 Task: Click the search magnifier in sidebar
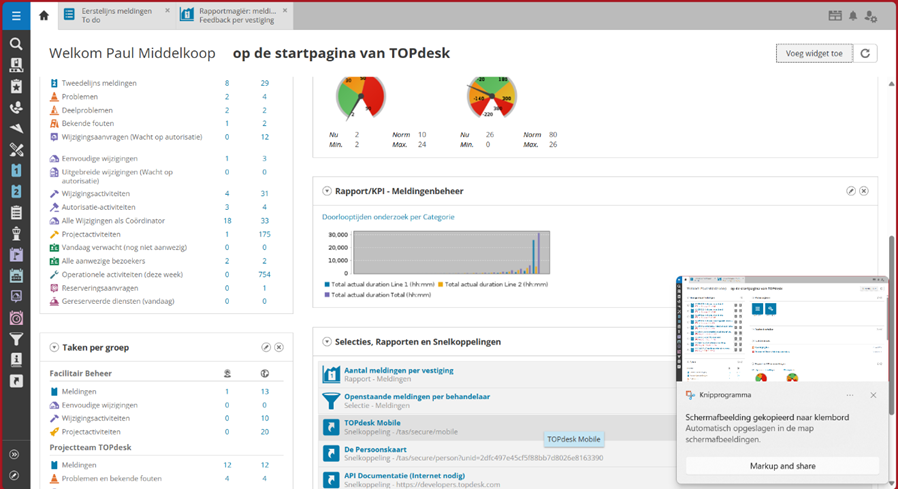16,44
